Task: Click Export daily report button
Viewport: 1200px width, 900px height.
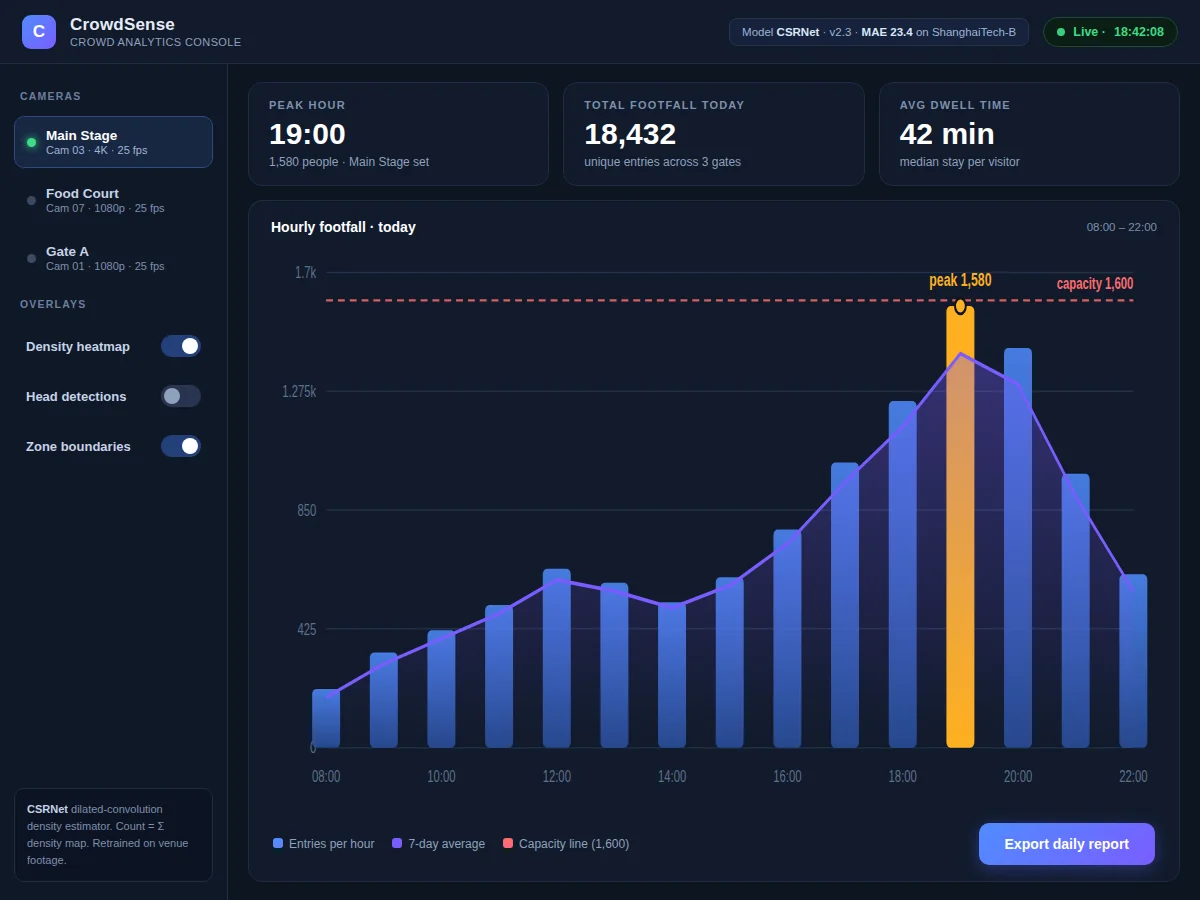Action: [1067, 844]
